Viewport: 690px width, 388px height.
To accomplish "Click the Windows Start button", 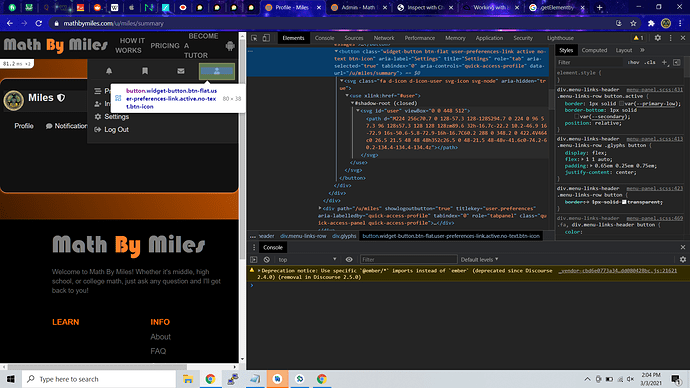I will pos(11,379).
